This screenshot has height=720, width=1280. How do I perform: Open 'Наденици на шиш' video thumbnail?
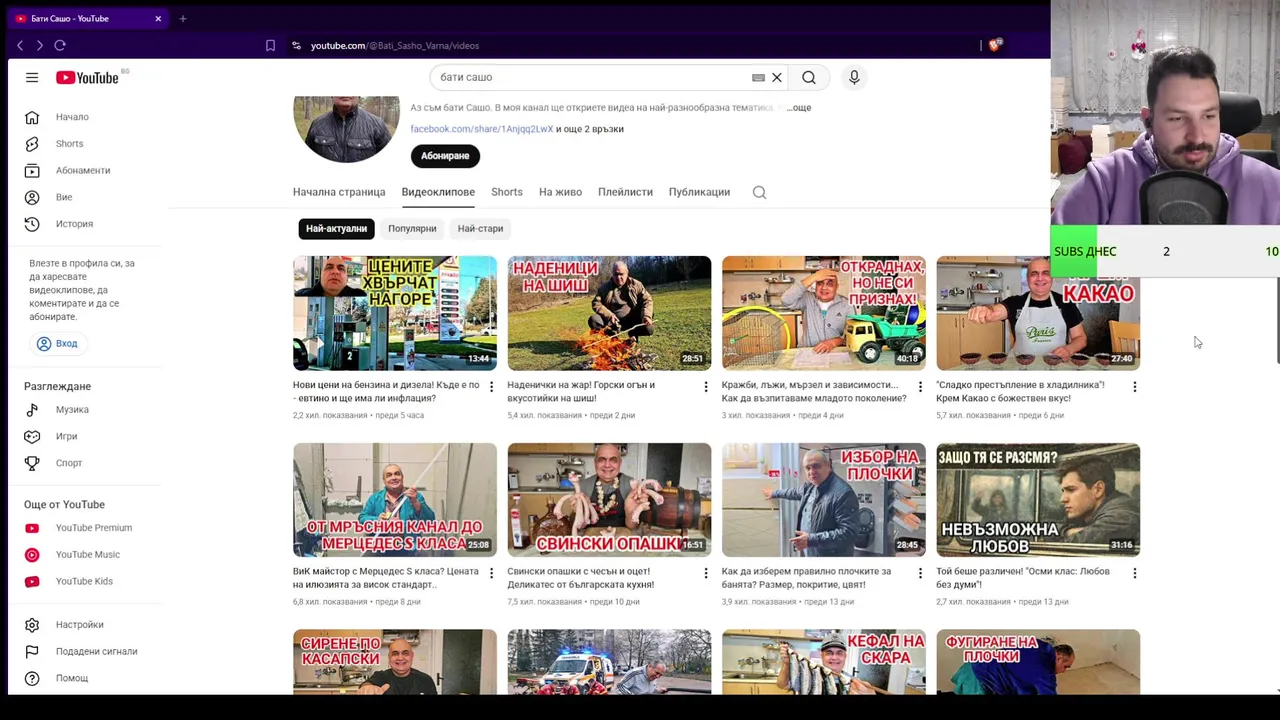609,313
